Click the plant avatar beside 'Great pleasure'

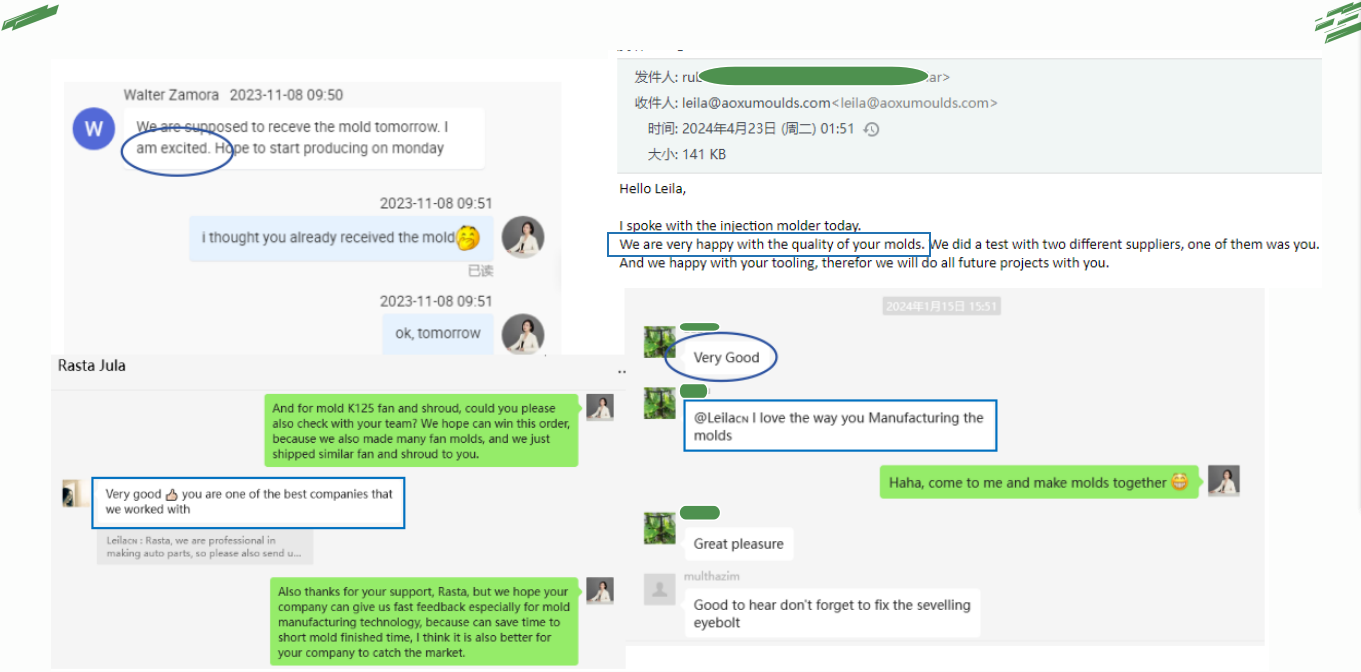point(660,528)
